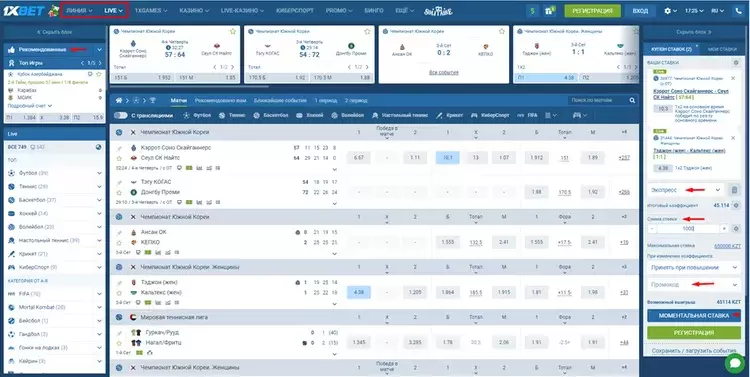Remove the Тэджон (жен) bet from coupon
750x377 pixels.
click(x=733, y=138)
